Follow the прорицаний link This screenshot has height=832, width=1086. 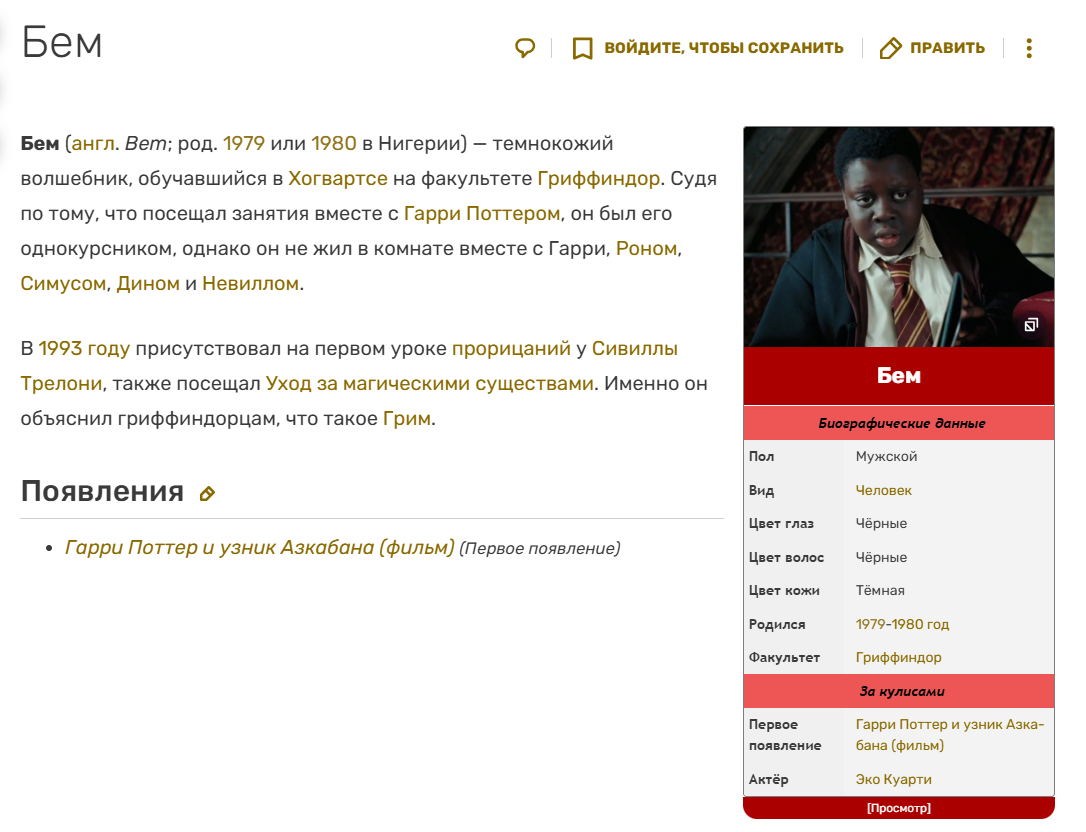[511, 348]
